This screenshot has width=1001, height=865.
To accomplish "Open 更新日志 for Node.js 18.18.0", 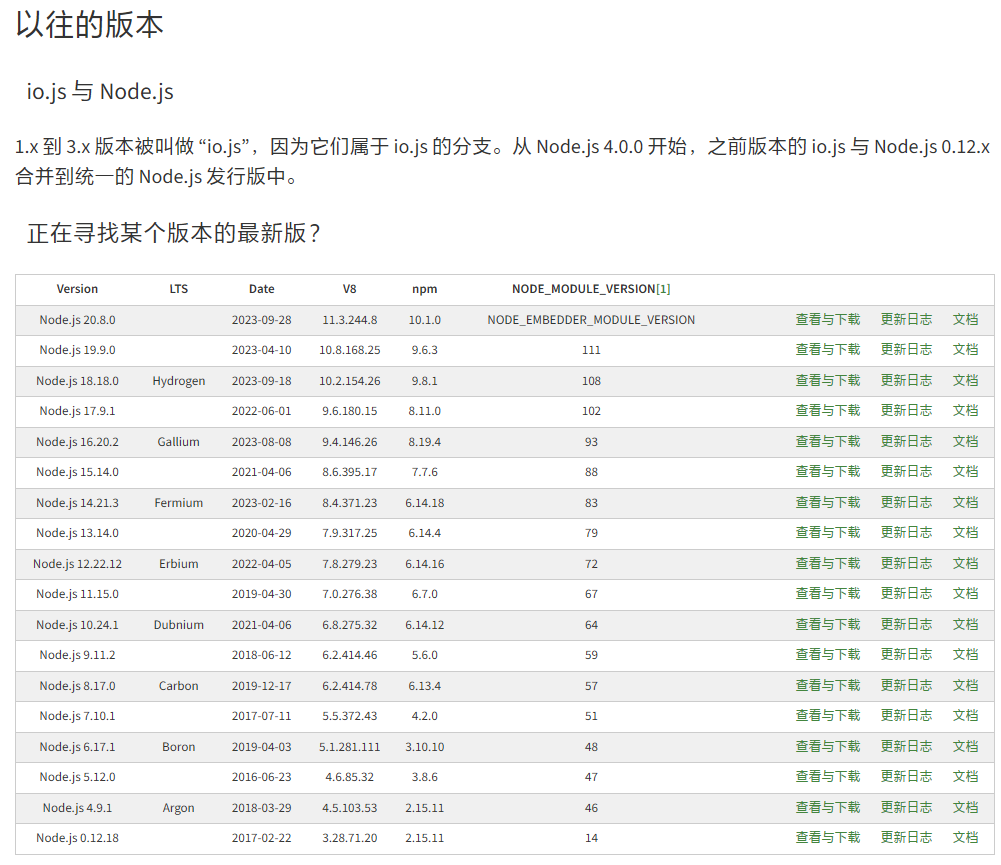I will (x=906, y=380).
